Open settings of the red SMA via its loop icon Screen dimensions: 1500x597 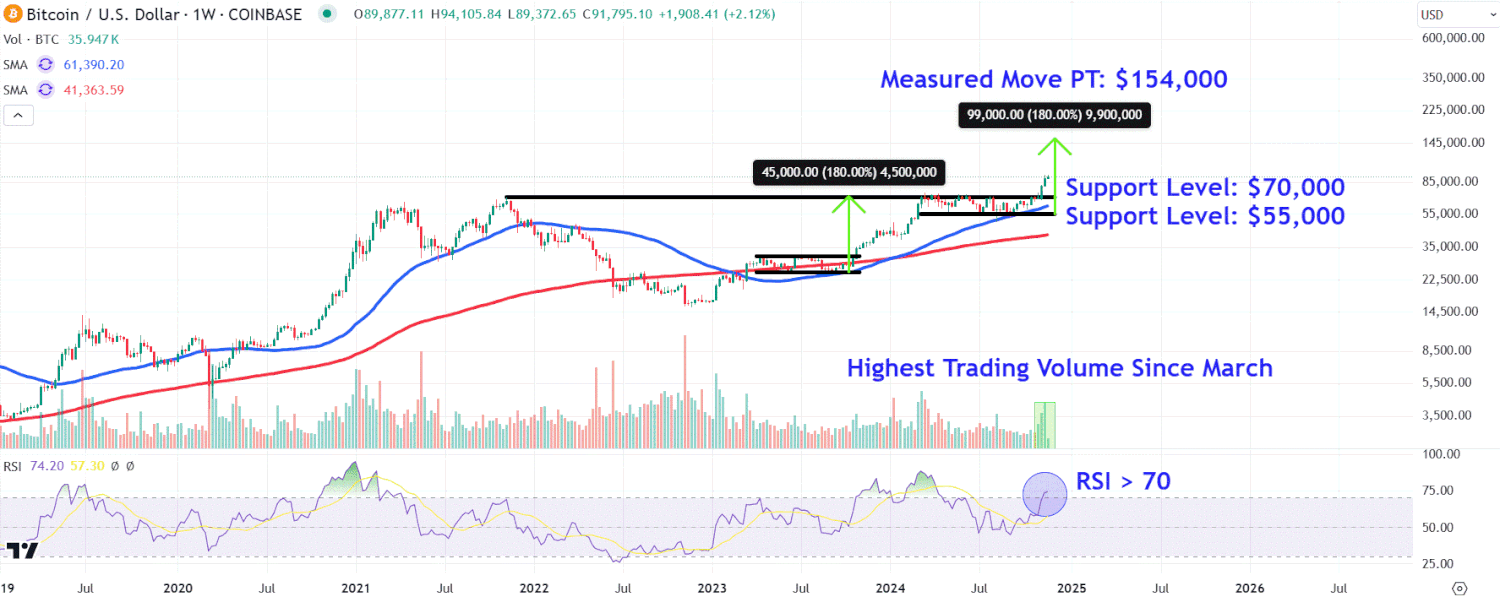click(43, 89)
